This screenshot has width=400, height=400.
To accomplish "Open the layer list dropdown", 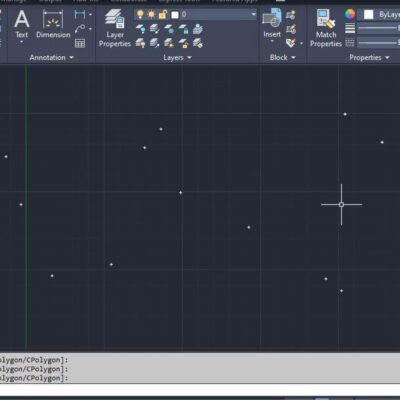I will pyautogui.click(x=253, y=14).
